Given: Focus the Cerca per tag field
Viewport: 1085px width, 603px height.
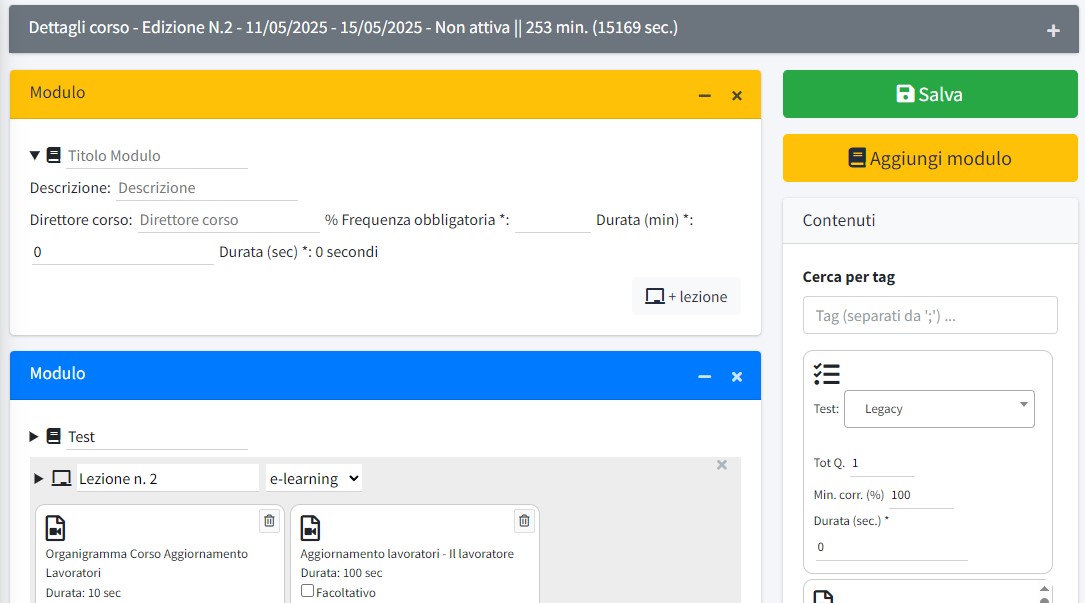Looking at the screenshot, I should click(x=930, y=315).
